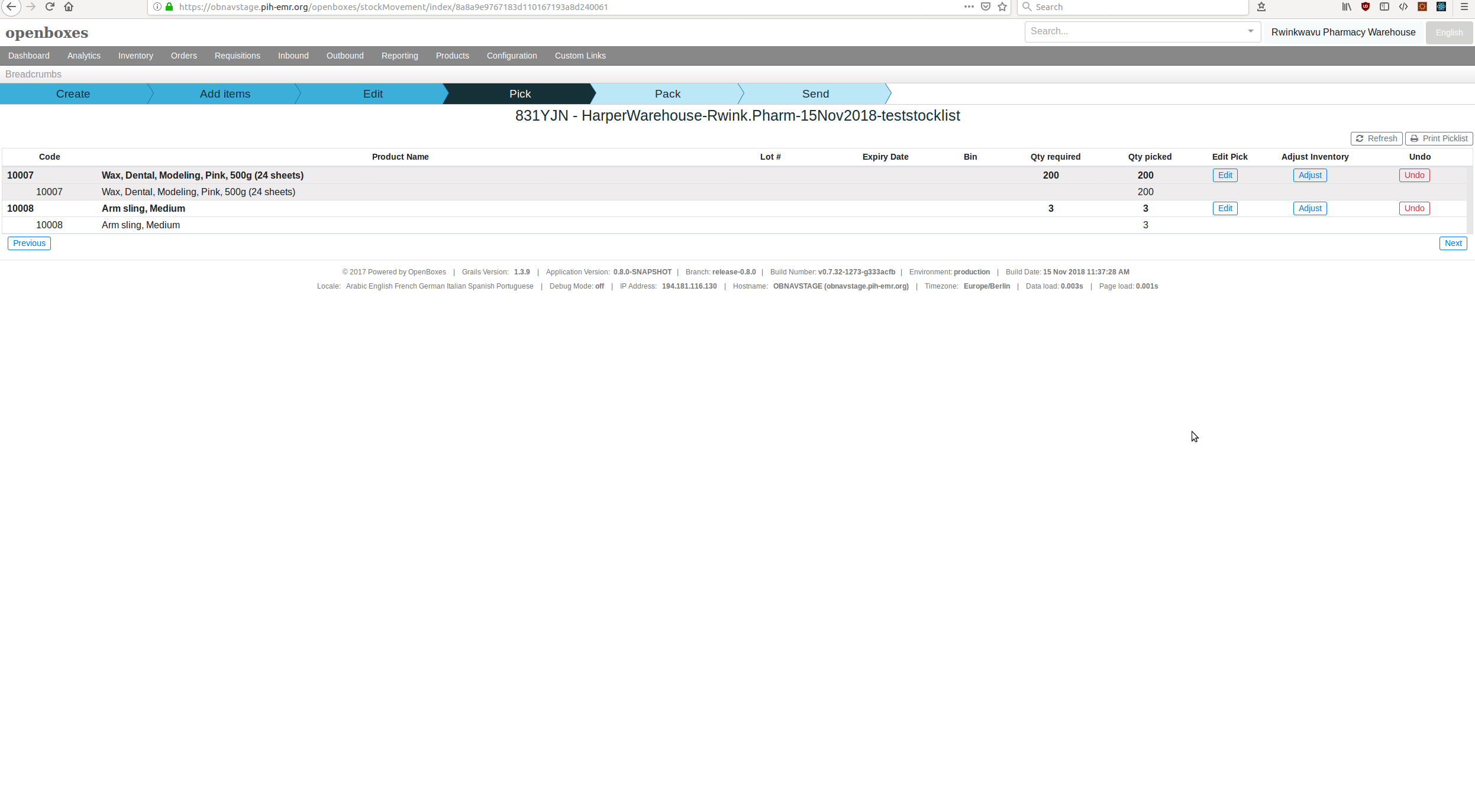Image resolution: width=1475 pixels, height=812 pixels.
Task: Open the Firefox library icon
Action: click(1347, 7)
